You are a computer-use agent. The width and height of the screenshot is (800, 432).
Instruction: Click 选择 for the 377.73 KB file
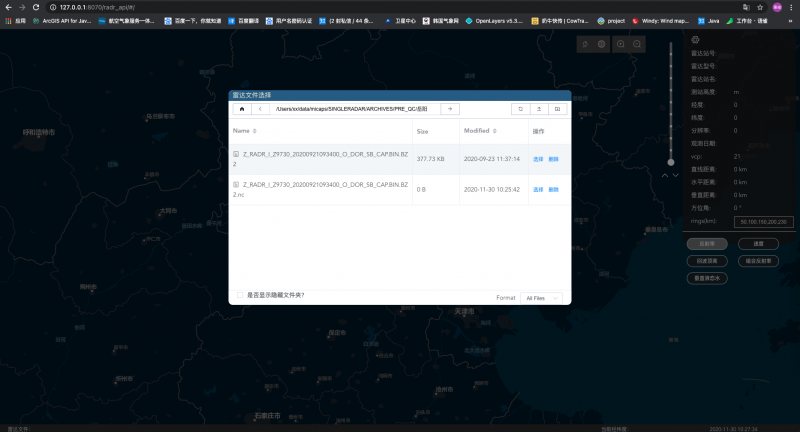[538, 159]
